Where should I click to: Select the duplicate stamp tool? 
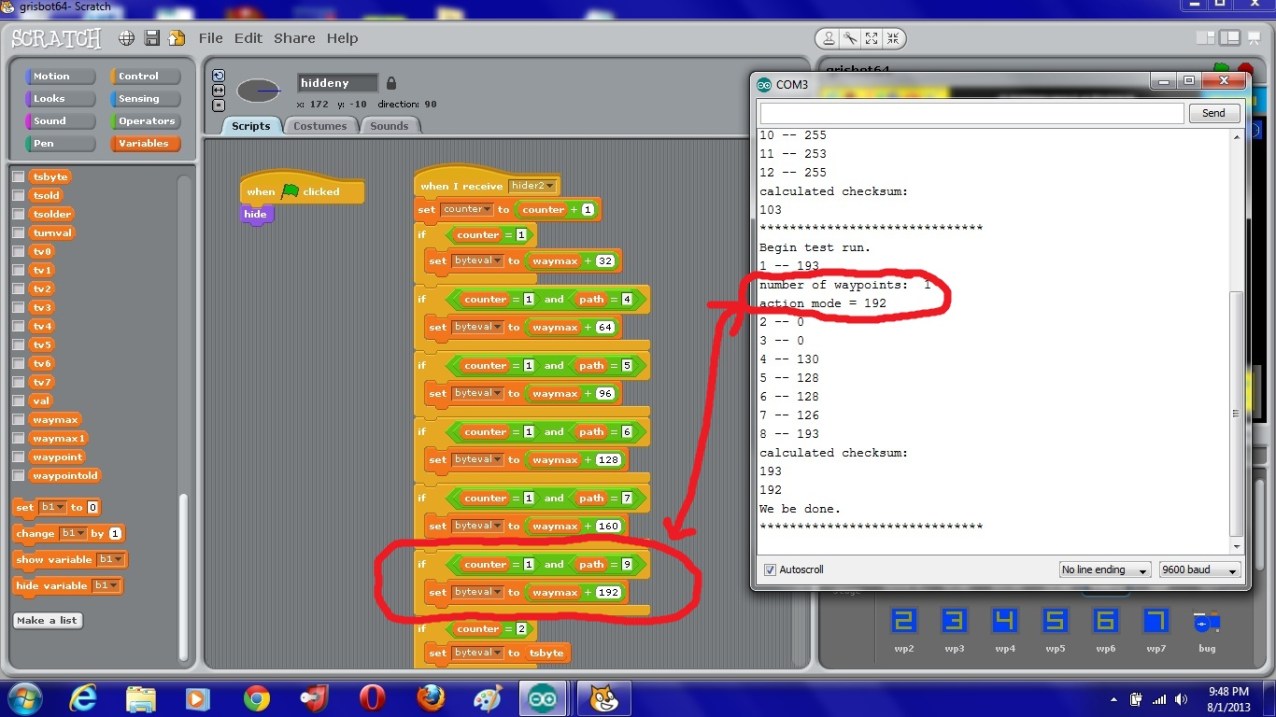(828, 39)
